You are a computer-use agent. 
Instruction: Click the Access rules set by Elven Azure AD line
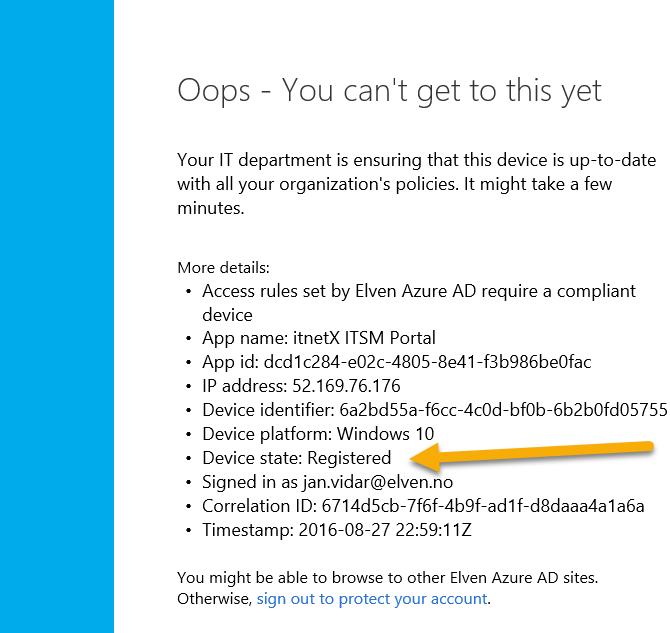tap(419, 291)
